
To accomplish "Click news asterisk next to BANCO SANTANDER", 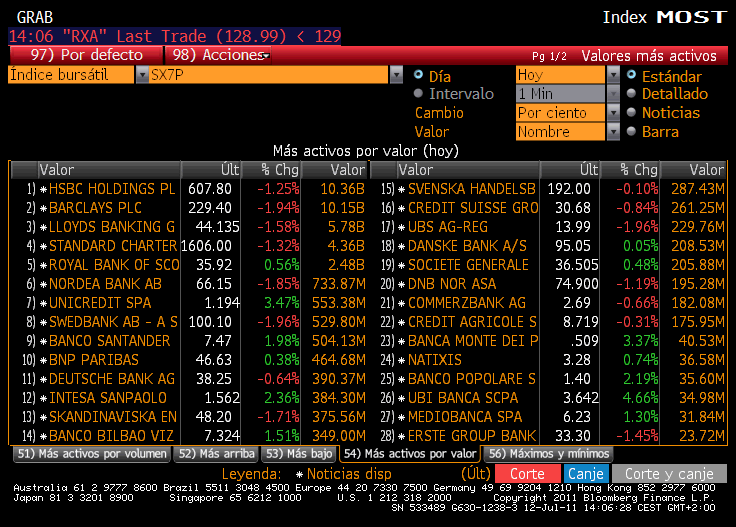I will point(43,342).
